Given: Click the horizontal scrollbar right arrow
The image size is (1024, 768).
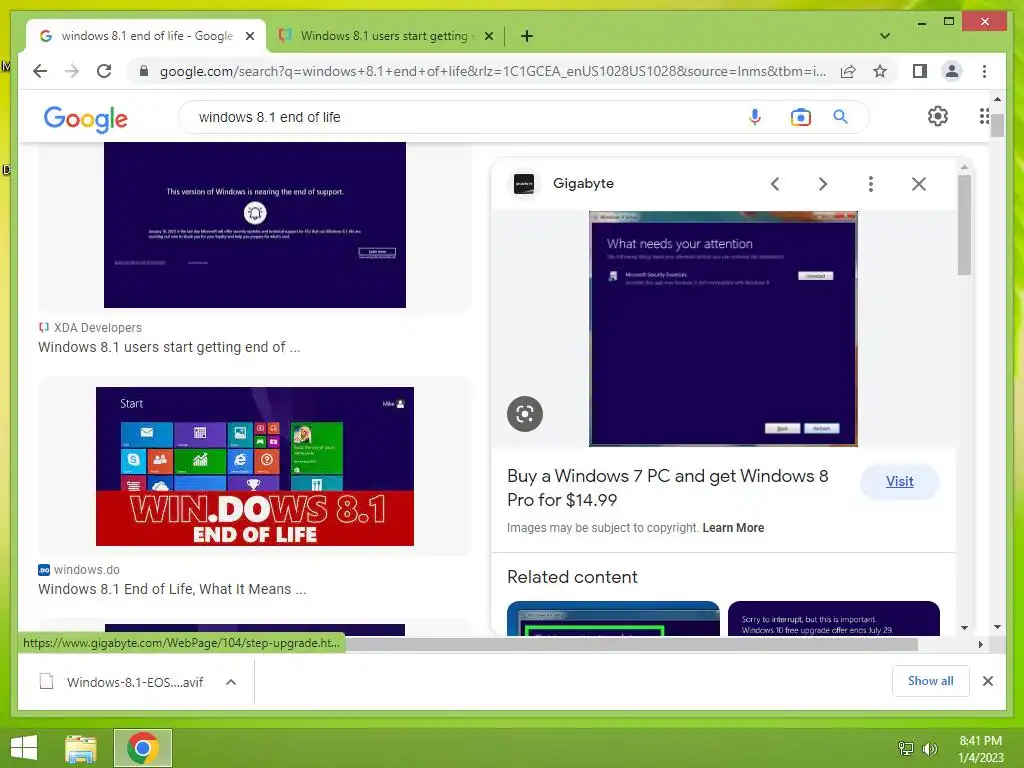Looking at the screenshot, I should point(980,645).
